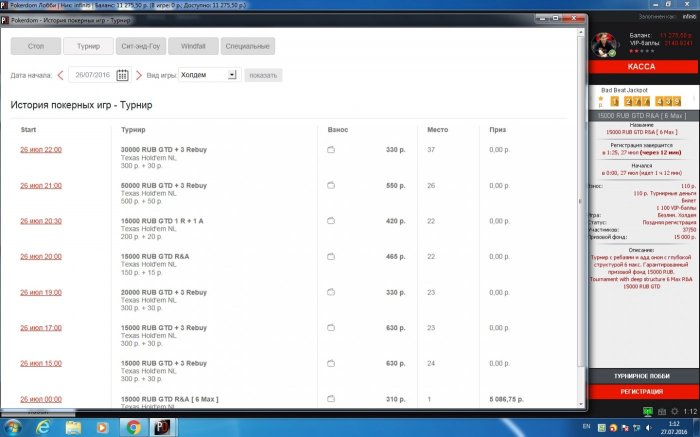Viewport: 700px width, 437px height.
Task: Click buy-in icon for 15000 RUB GTD R&A 6 Max
Action: [x=331, y=399]
